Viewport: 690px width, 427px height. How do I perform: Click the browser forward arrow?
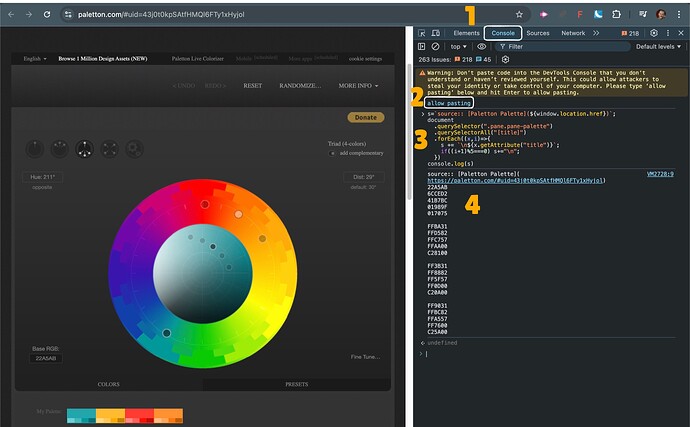(x=29, y=15)
